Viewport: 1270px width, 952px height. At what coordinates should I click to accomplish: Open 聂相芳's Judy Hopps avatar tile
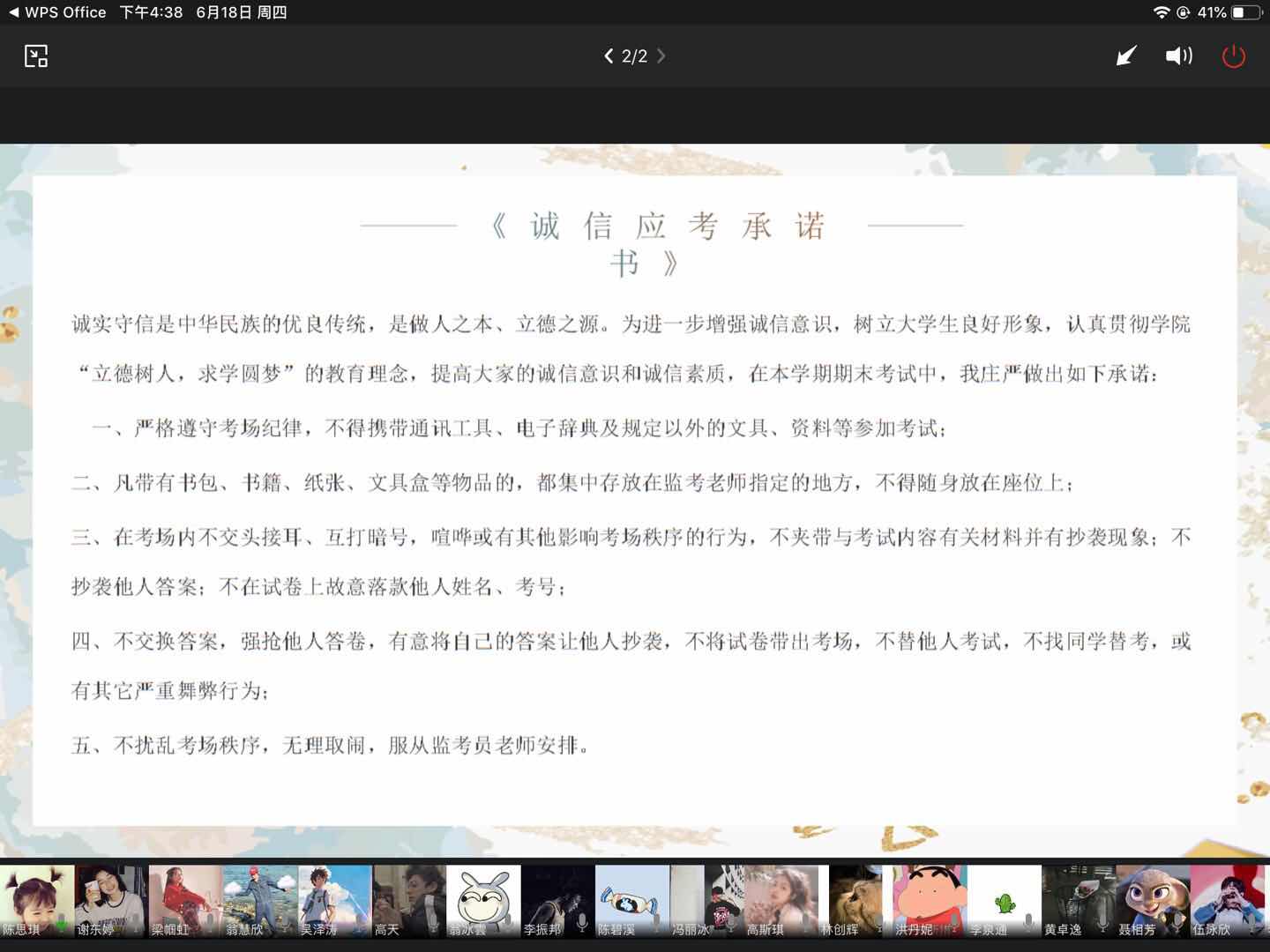[1153, 895]
